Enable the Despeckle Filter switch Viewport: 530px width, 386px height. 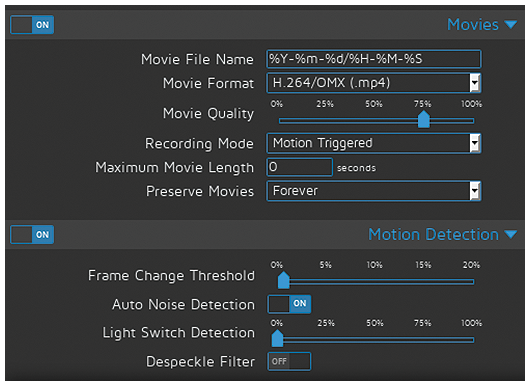(289, 361)
